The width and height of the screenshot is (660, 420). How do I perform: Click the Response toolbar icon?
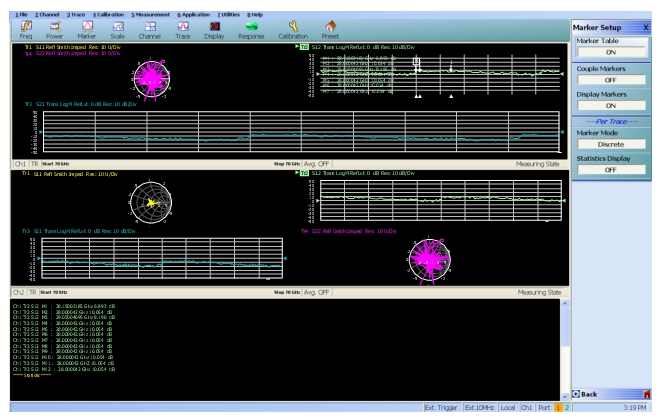(x=251, y=30)
